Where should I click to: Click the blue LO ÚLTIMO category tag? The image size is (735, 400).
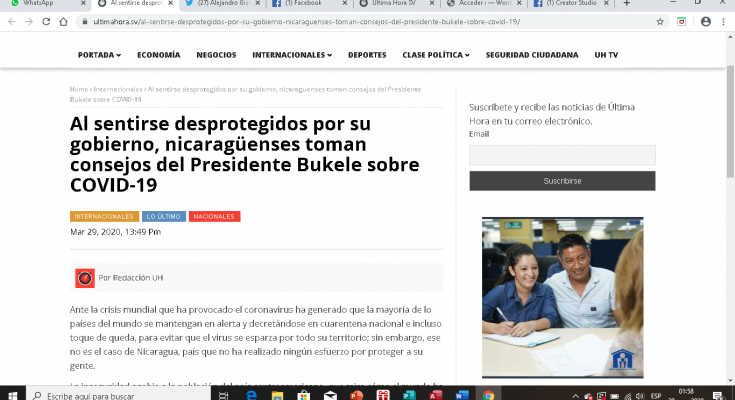point(164,216)
